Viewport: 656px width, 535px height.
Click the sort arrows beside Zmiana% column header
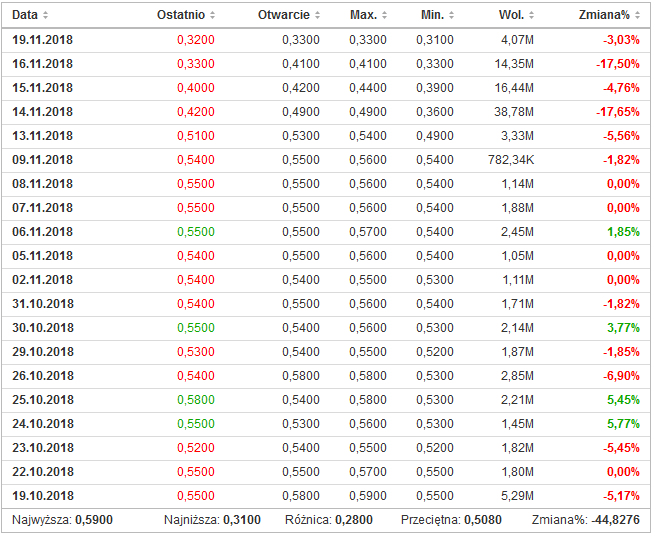[636, 16]
